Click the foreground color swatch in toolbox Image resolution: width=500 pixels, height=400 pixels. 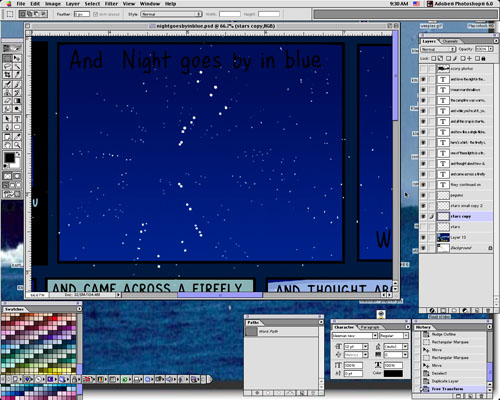(x=9, y=158)
